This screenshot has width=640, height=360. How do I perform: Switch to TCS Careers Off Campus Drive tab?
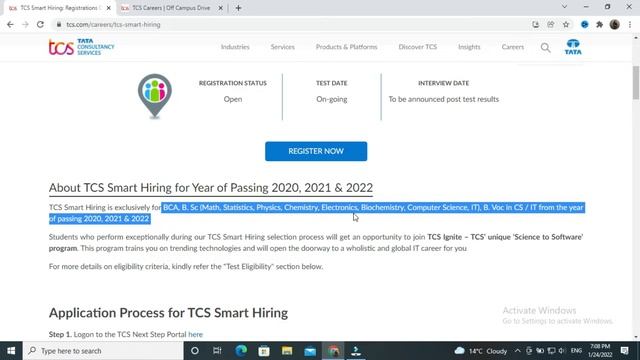coord(171,8)
